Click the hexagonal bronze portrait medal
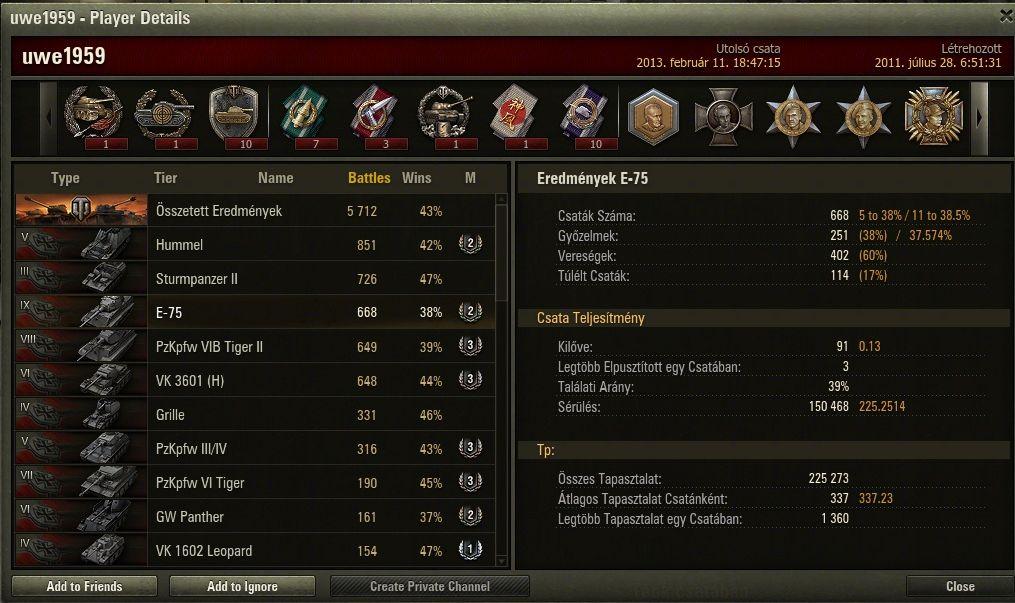 tap(653, 117)
